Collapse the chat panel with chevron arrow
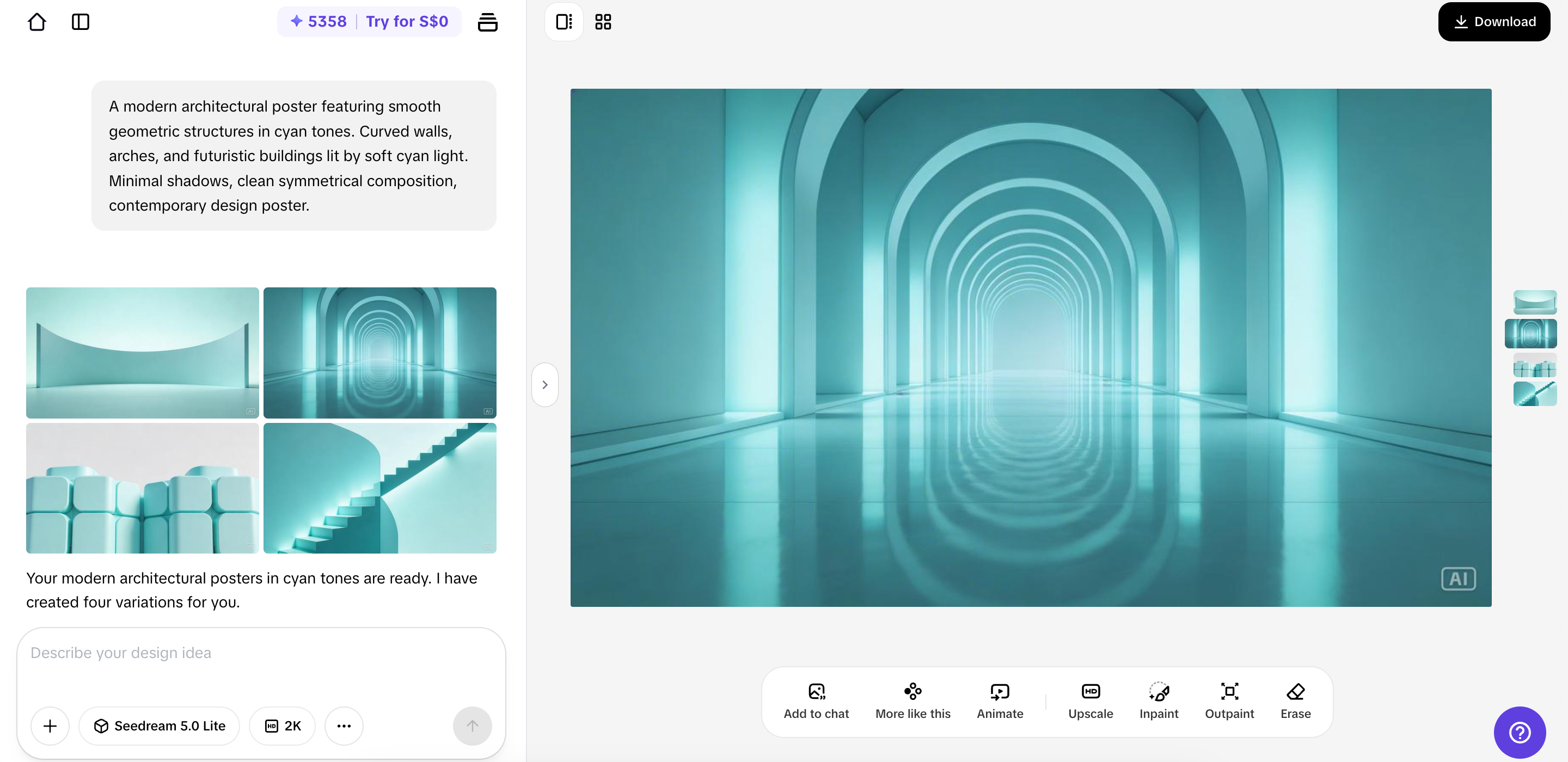The image size is (1568, 762). (x=545, y=385)
